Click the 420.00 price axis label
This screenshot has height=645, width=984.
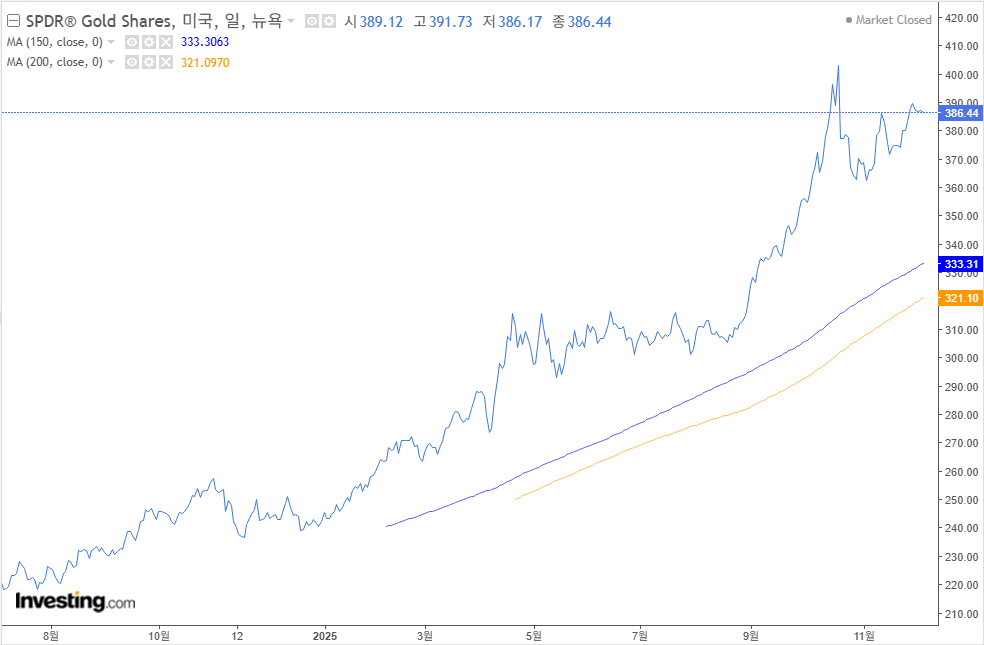click(961, 18)
